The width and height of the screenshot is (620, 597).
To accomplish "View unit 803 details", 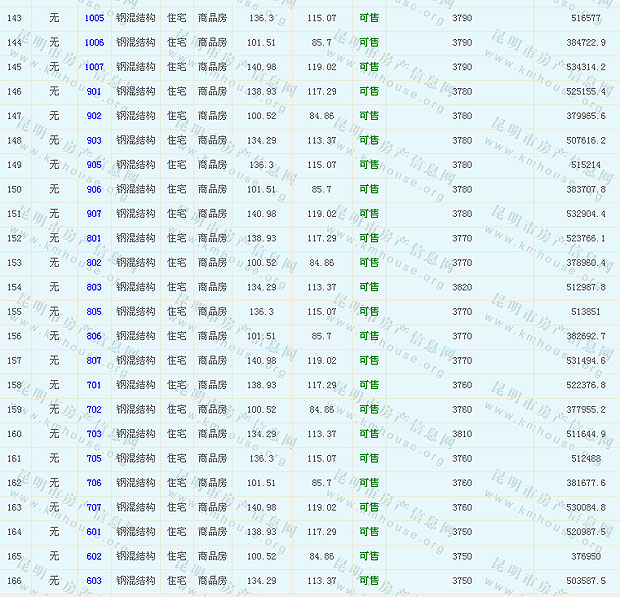I will 94,288.
